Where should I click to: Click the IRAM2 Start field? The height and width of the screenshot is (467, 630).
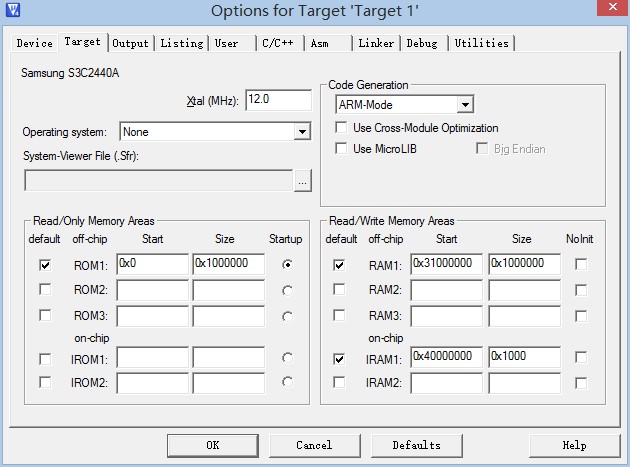click(446, 383)
